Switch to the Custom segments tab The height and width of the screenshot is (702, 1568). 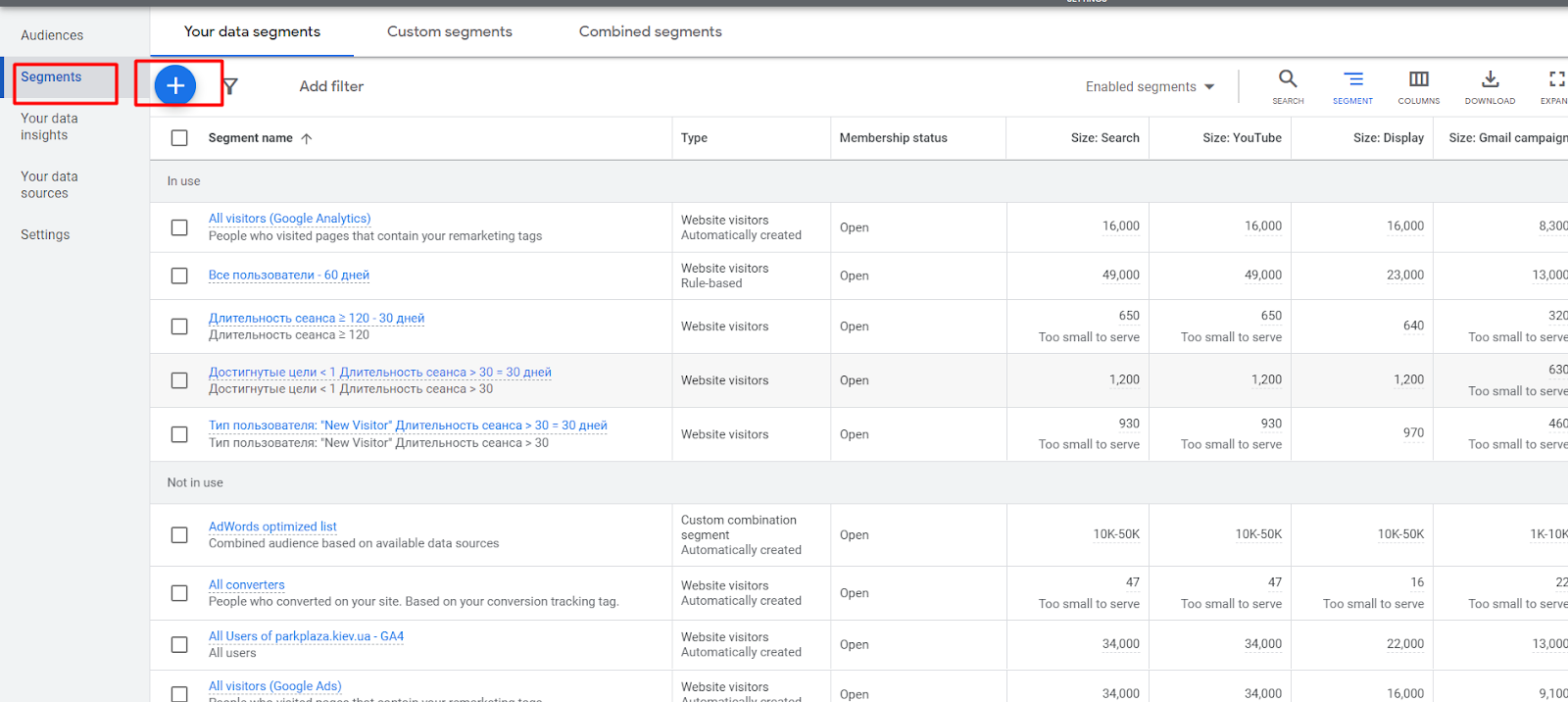point(449,31)
